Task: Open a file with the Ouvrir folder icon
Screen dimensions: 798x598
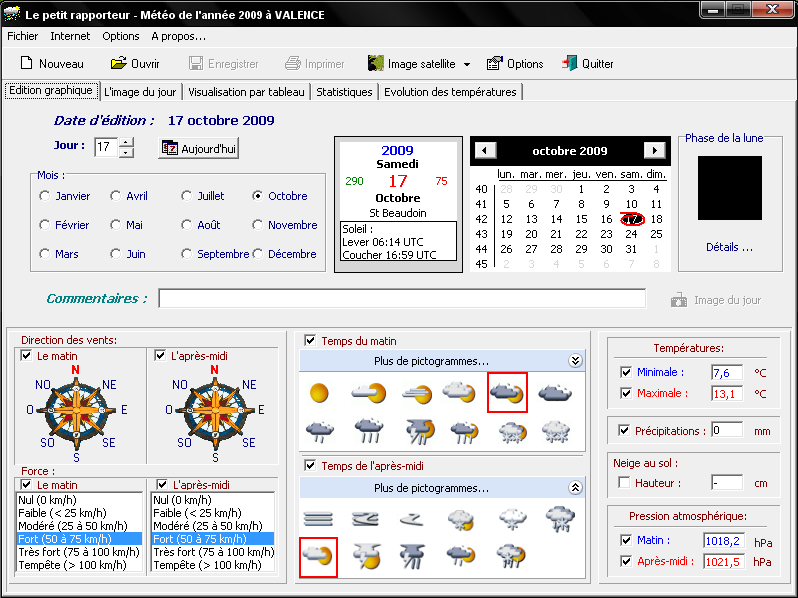Action: 117,64
